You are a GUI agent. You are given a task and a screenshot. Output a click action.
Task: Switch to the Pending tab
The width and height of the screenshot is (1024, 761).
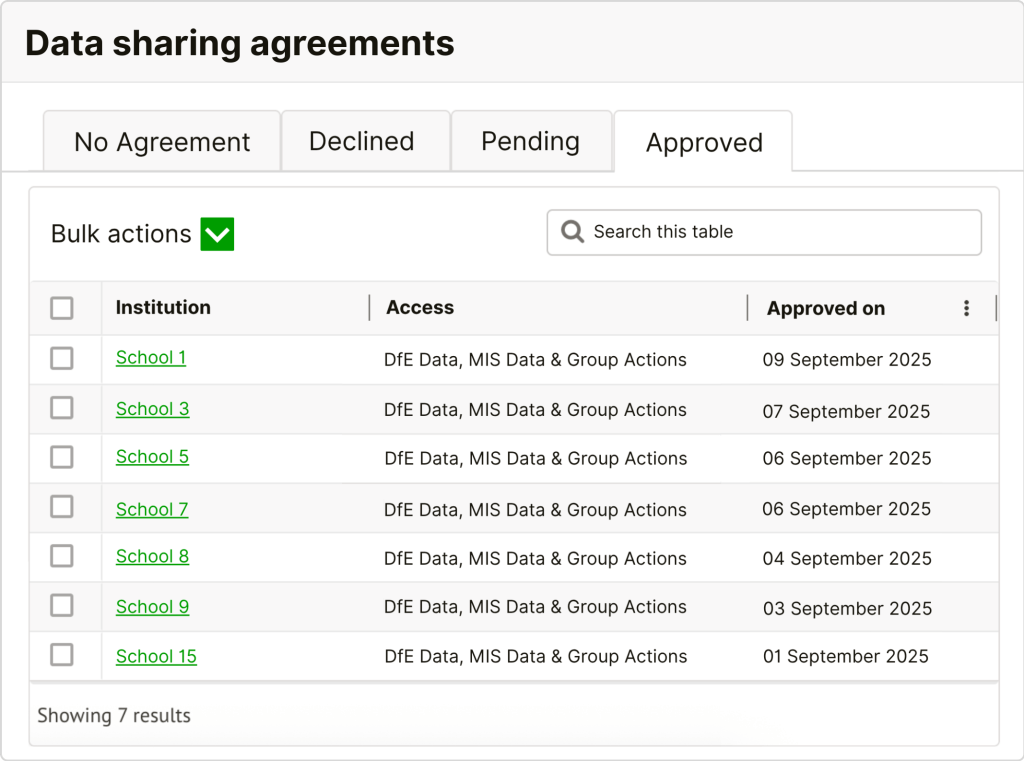(531, 141)
